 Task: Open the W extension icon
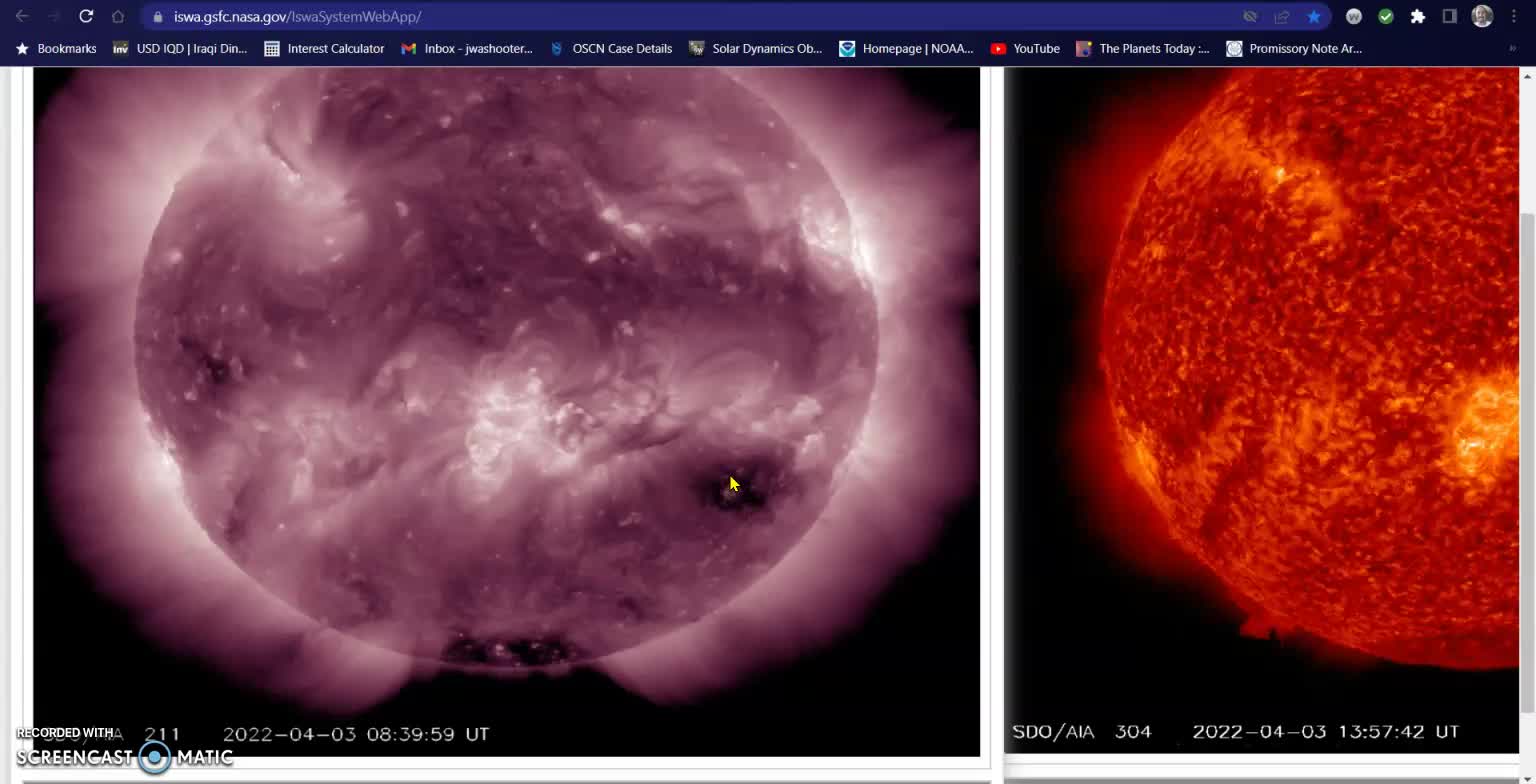click(x=1354, y=17)
